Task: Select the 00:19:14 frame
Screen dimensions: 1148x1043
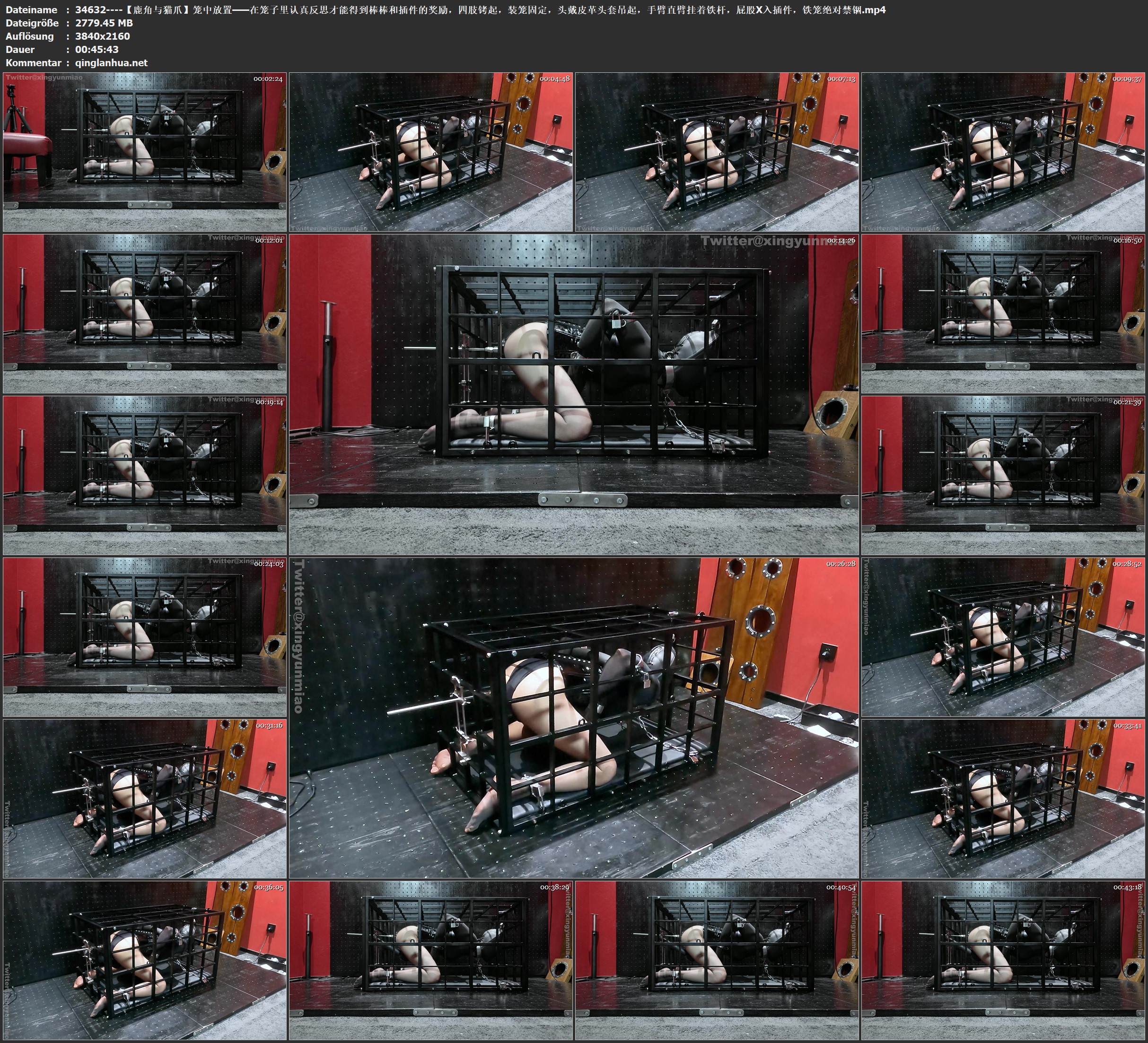Action: coord(145,475)
